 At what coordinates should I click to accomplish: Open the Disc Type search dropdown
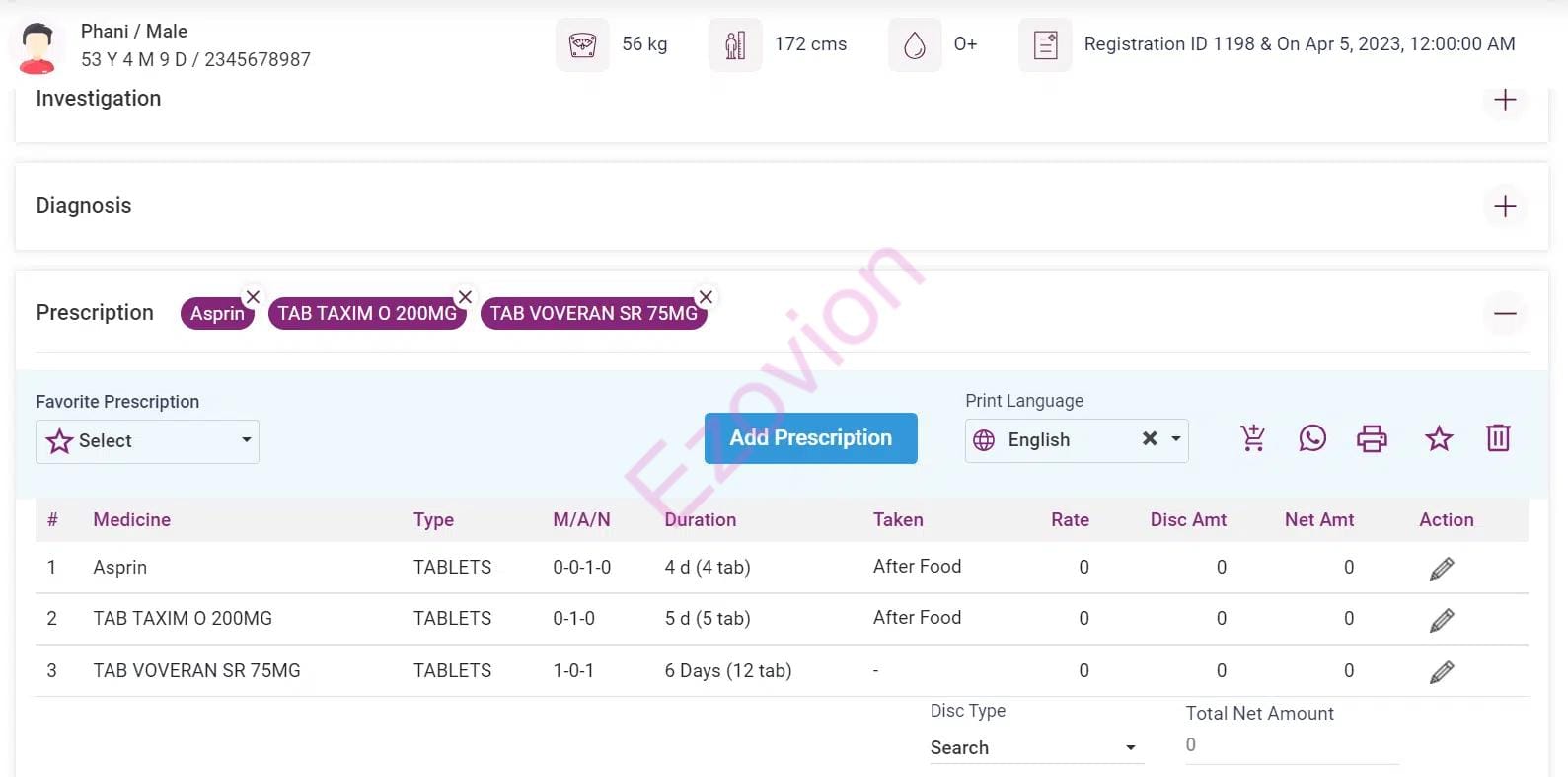1036,747
